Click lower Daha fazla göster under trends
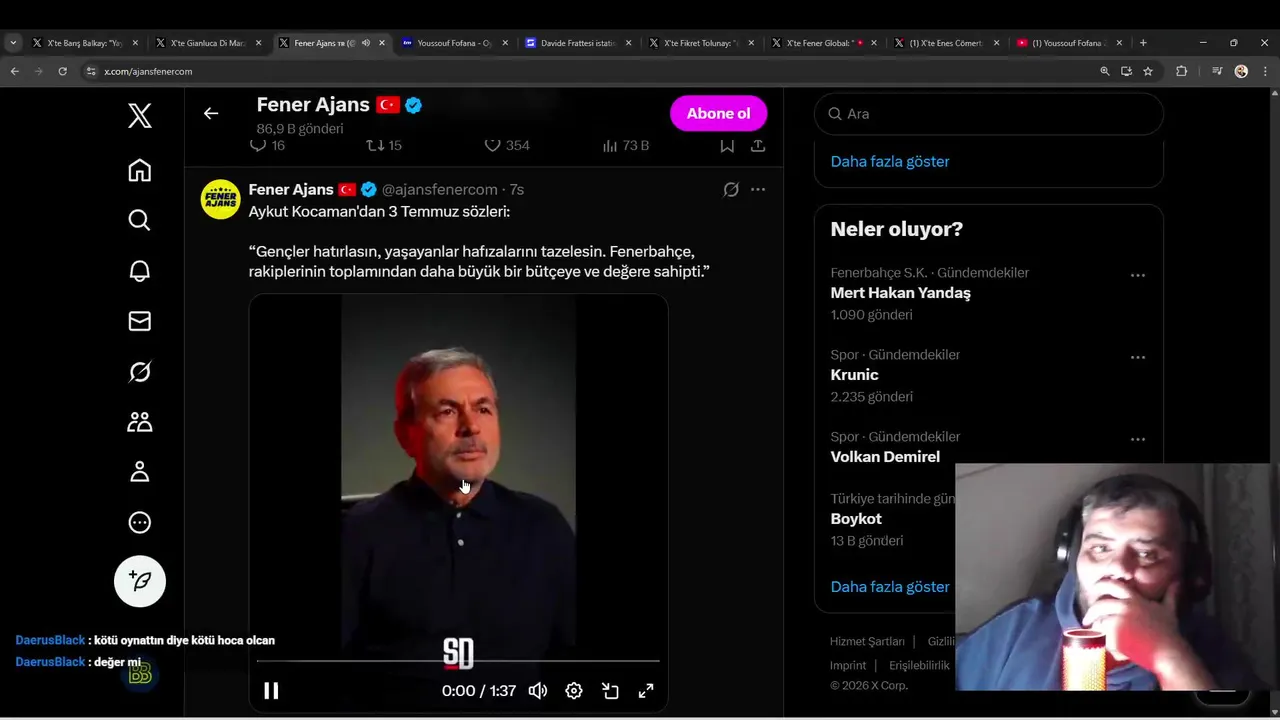Viewport: 1280px width, 720px height. 890,587
